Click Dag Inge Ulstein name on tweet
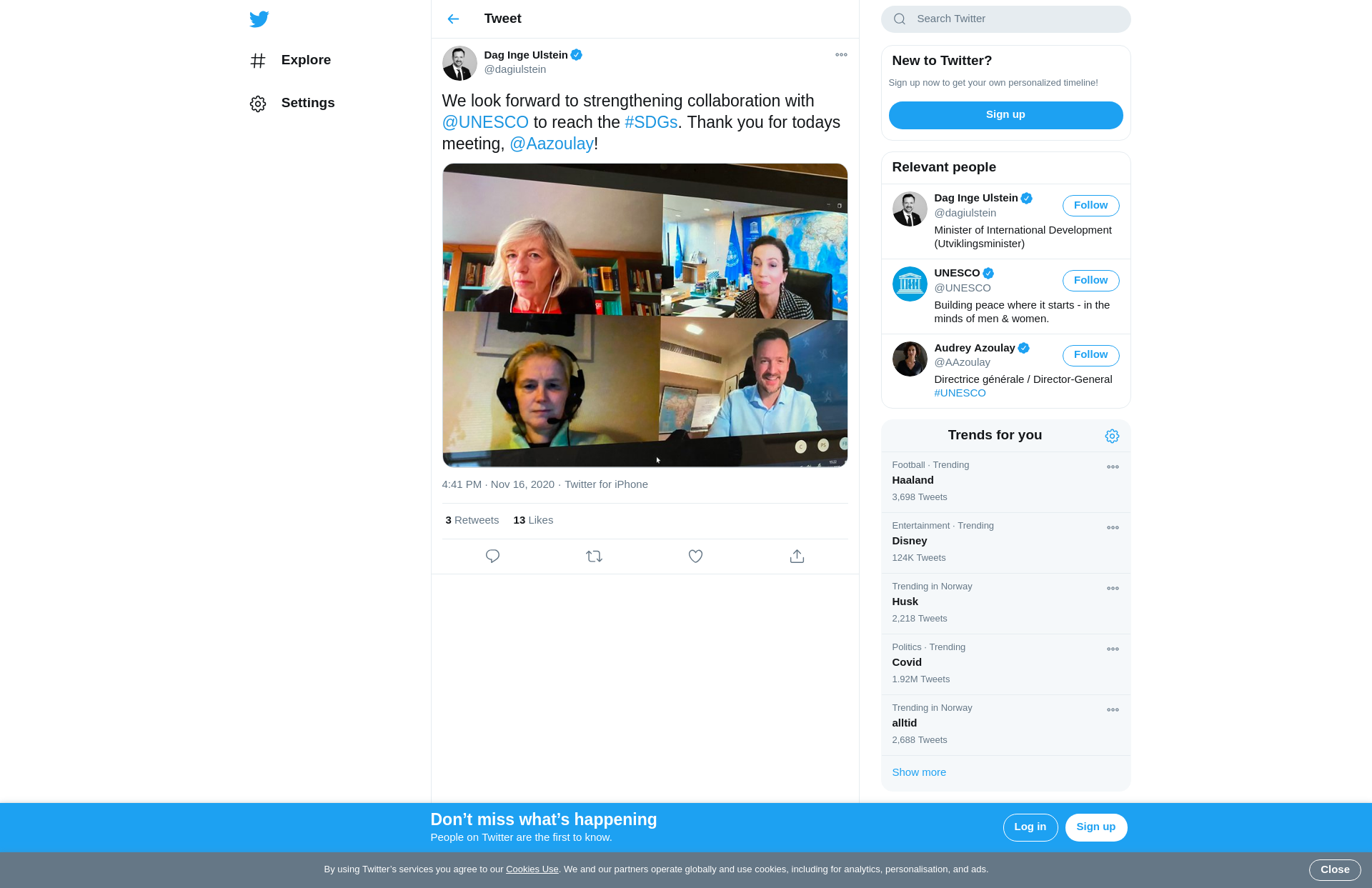 pos(526,55)
